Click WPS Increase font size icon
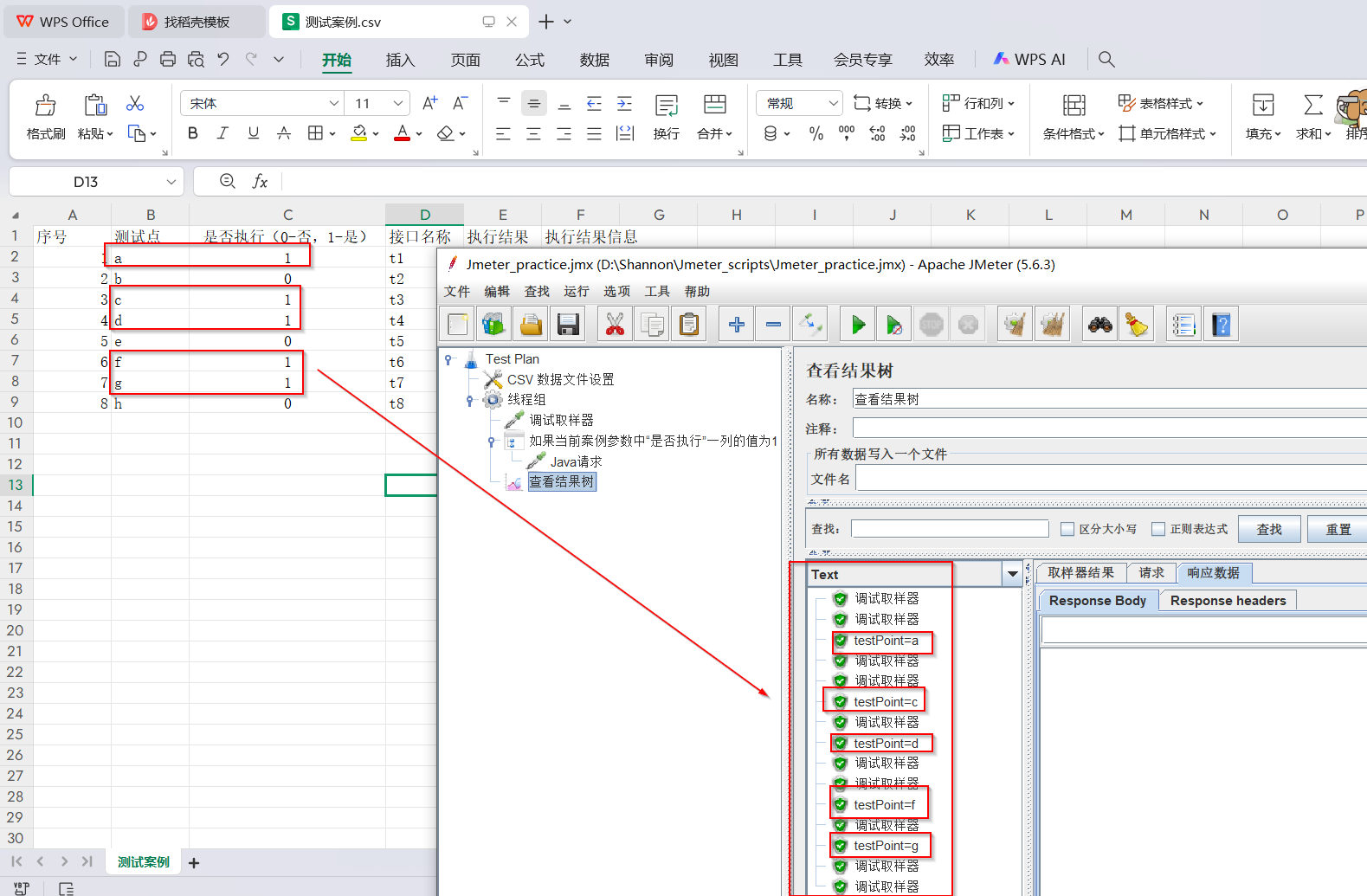Image resolution: width=1367 pixels, height=896 pixels. pos(430,103)
